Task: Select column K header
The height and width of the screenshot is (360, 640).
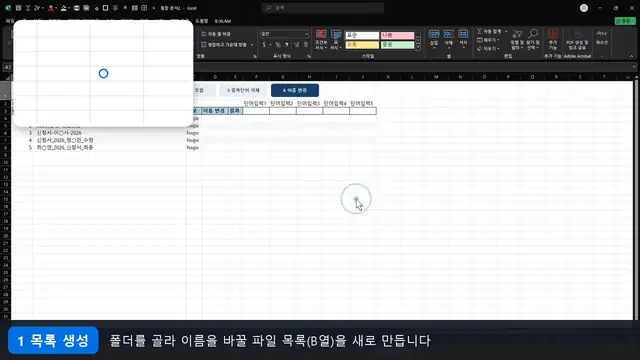Action: point(388,77)
